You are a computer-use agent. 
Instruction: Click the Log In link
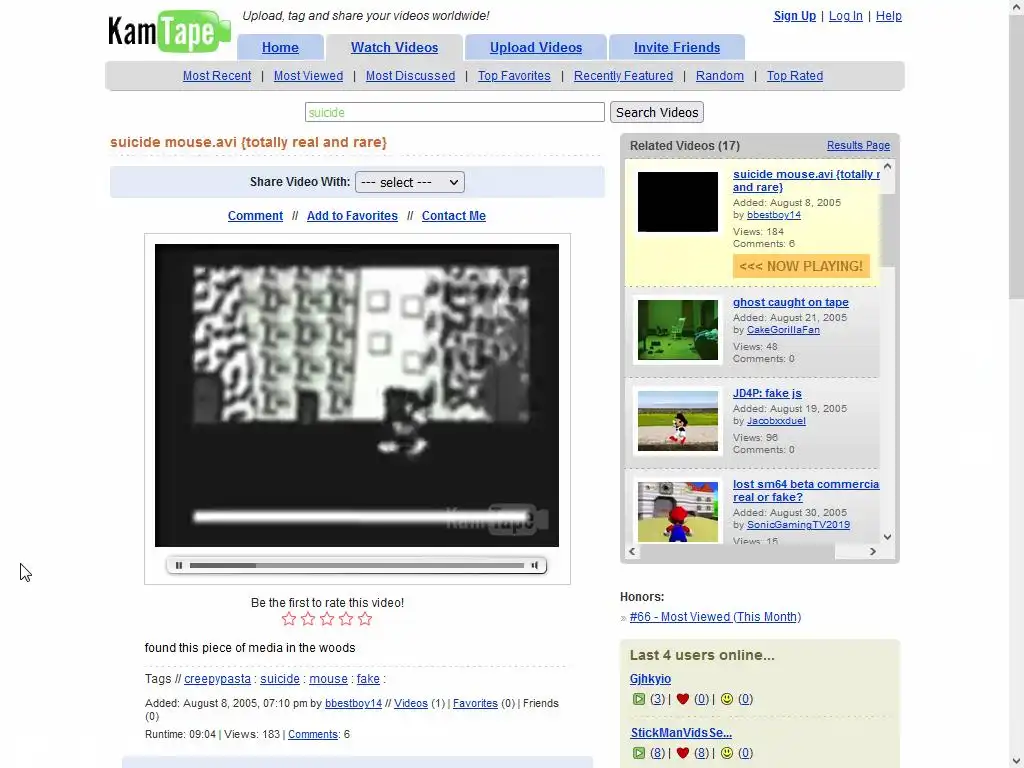pyautogui.click(x=846, y=16)
